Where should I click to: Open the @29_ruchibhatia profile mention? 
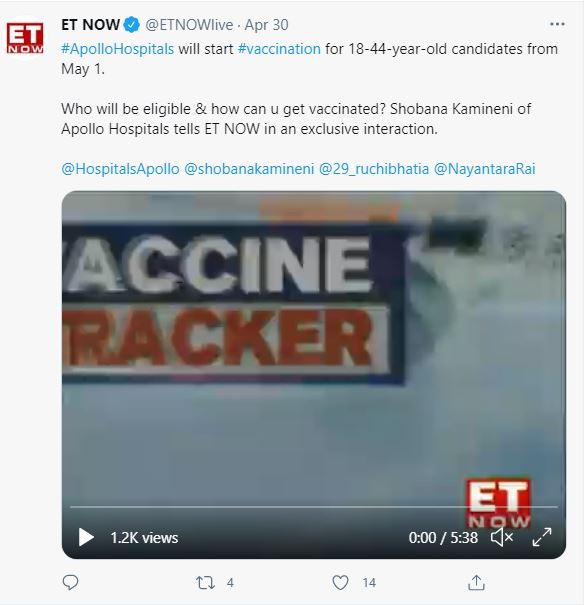tap(374, 169)
